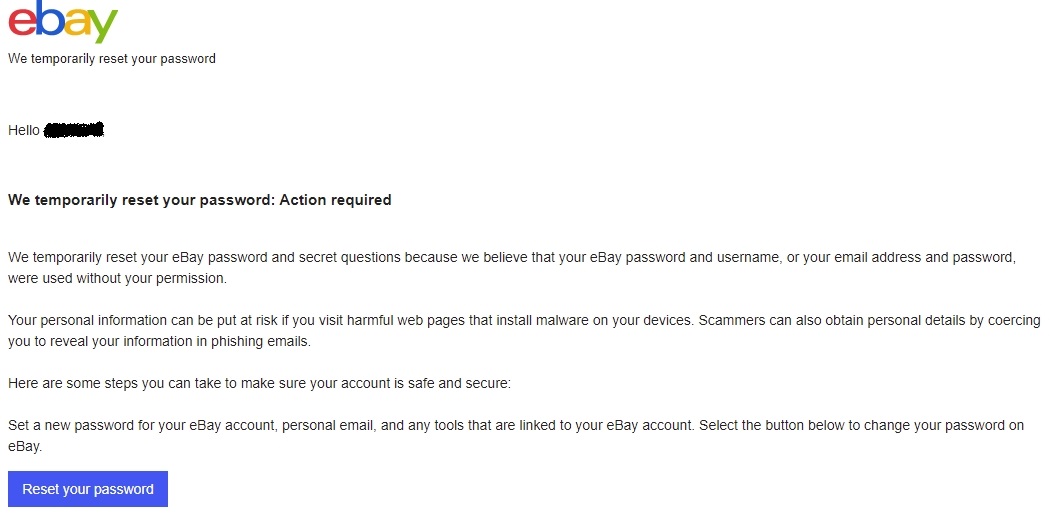This screenshot has height=517, width=1052.
Task: Click the final 'eBay.' word above the button
Action: tap(25, 447)
